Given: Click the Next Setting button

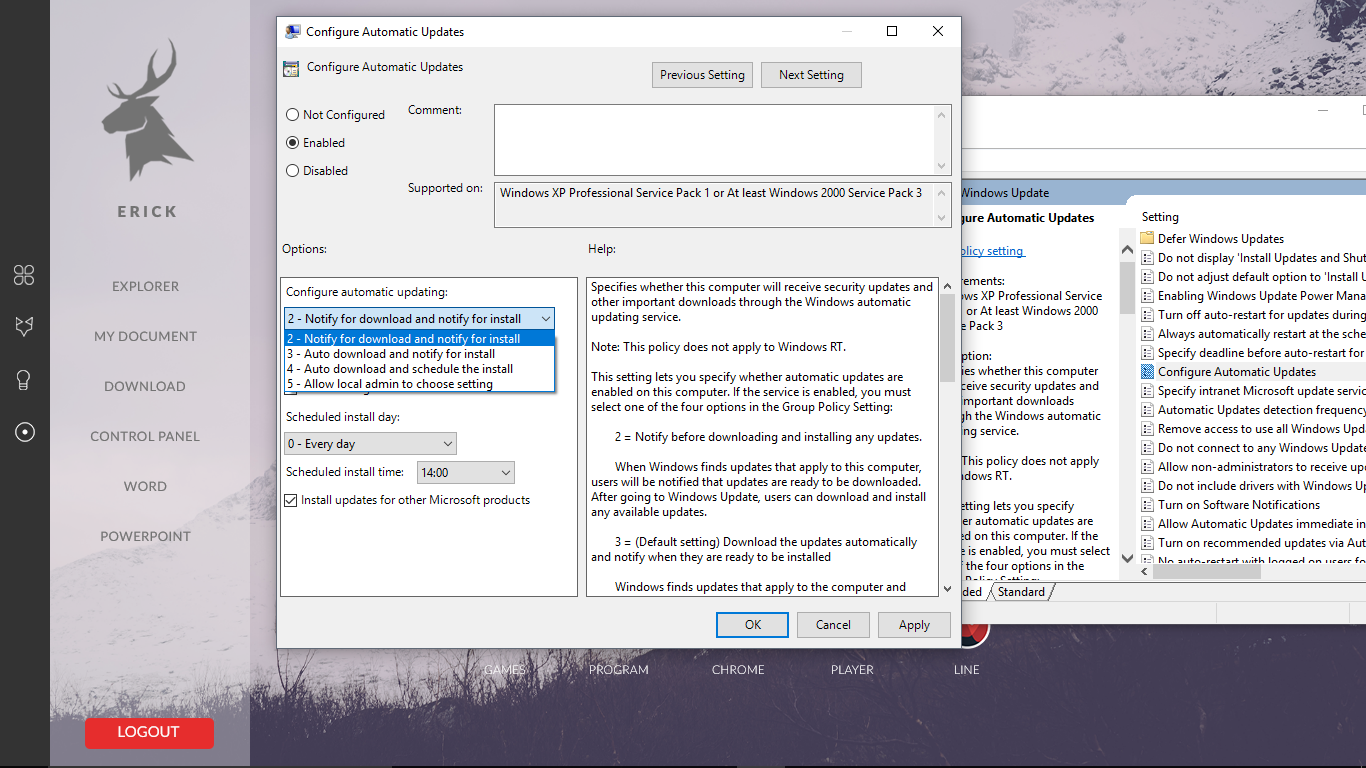Looking at the screenshot, I should (811, 75).
